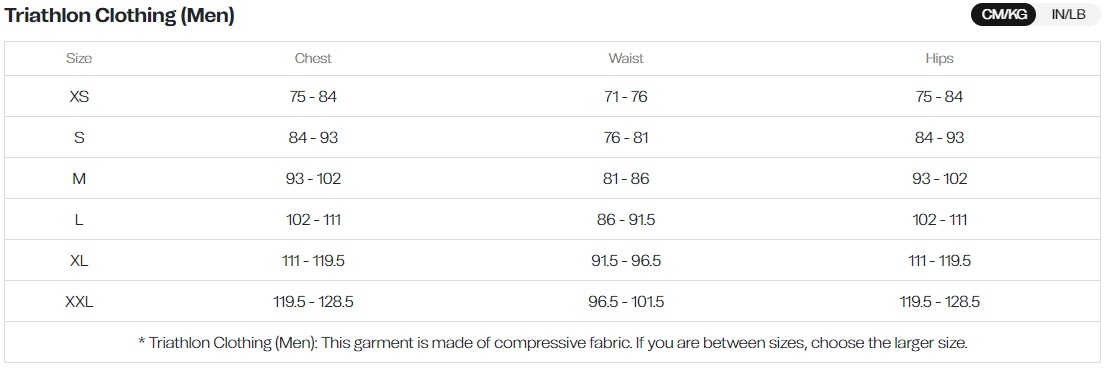
Task: Select the CM/KG unit toggle
Action: [x=1004, y=14]
